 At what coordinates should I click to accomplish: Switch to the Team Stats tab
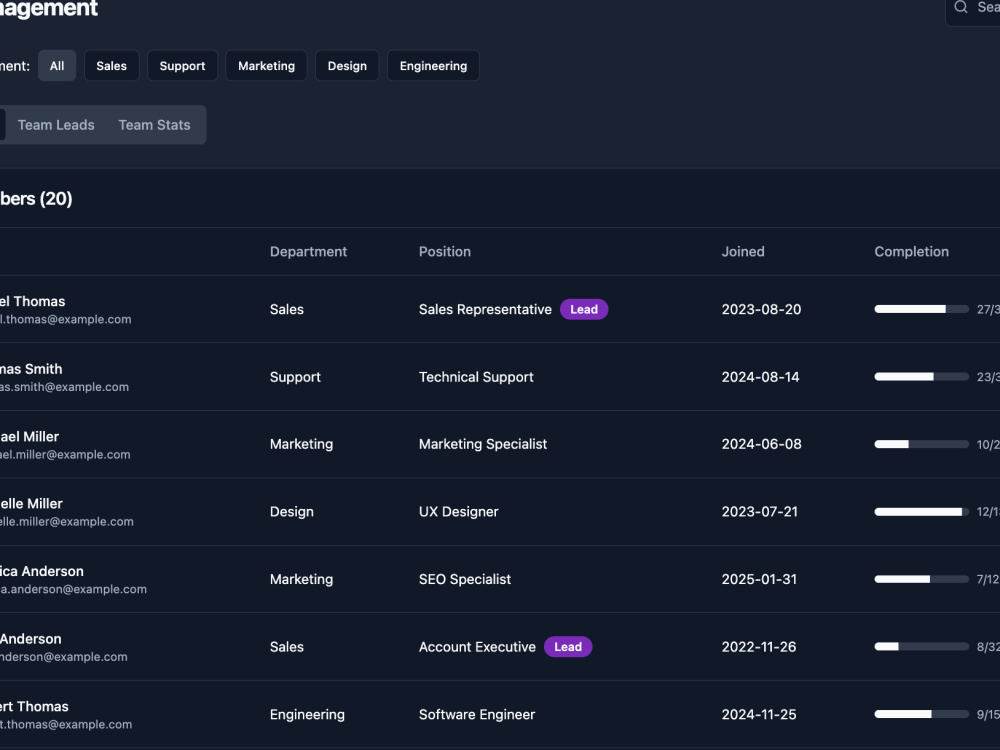click(154, 125)
